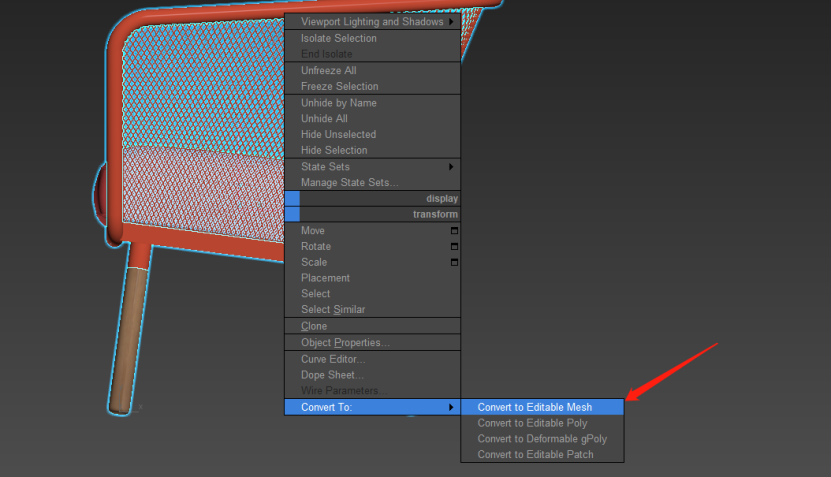Click the State Sets submenu arrow
The image size is (831, 477).
451,167
